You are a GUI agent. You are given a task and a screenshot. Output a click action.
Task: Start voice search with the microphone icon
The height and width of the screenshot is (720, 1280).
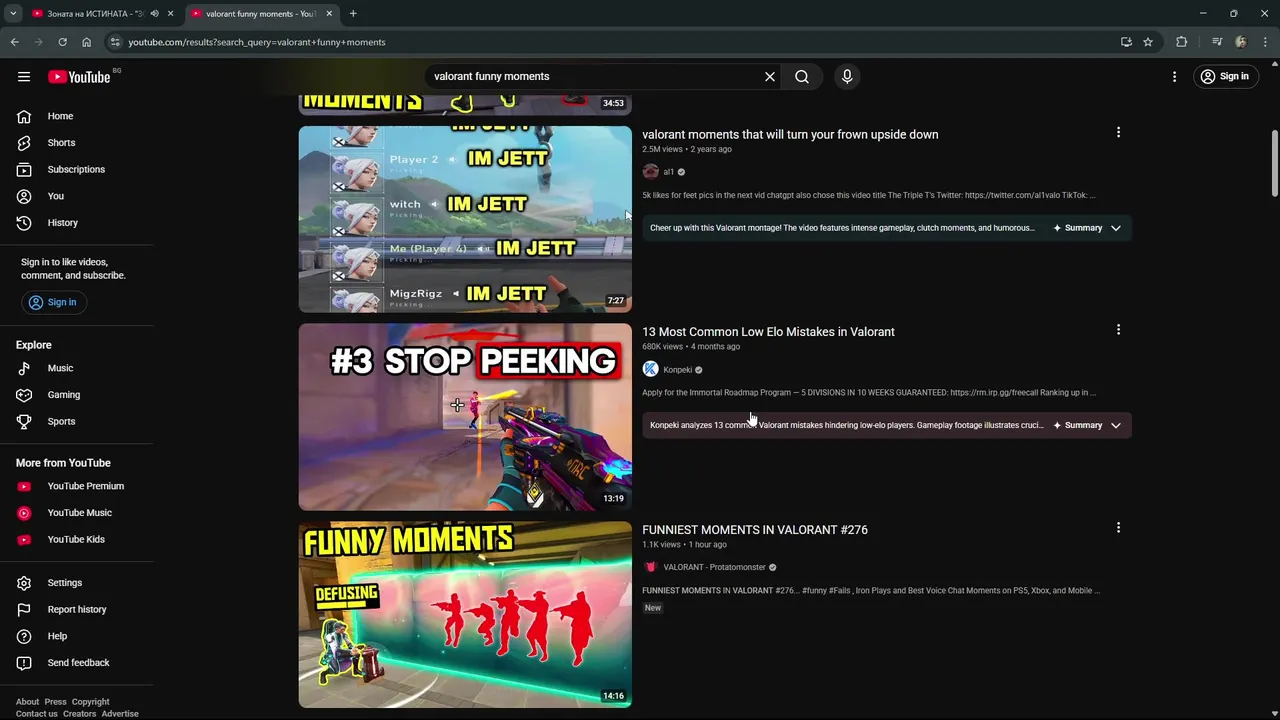(x=847, y=76)
